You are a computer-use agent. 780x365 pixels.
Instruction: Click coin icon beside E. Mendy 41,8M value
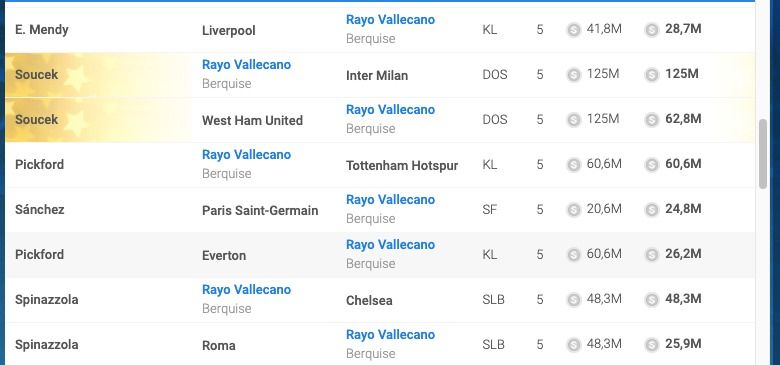tap(574, 30)
